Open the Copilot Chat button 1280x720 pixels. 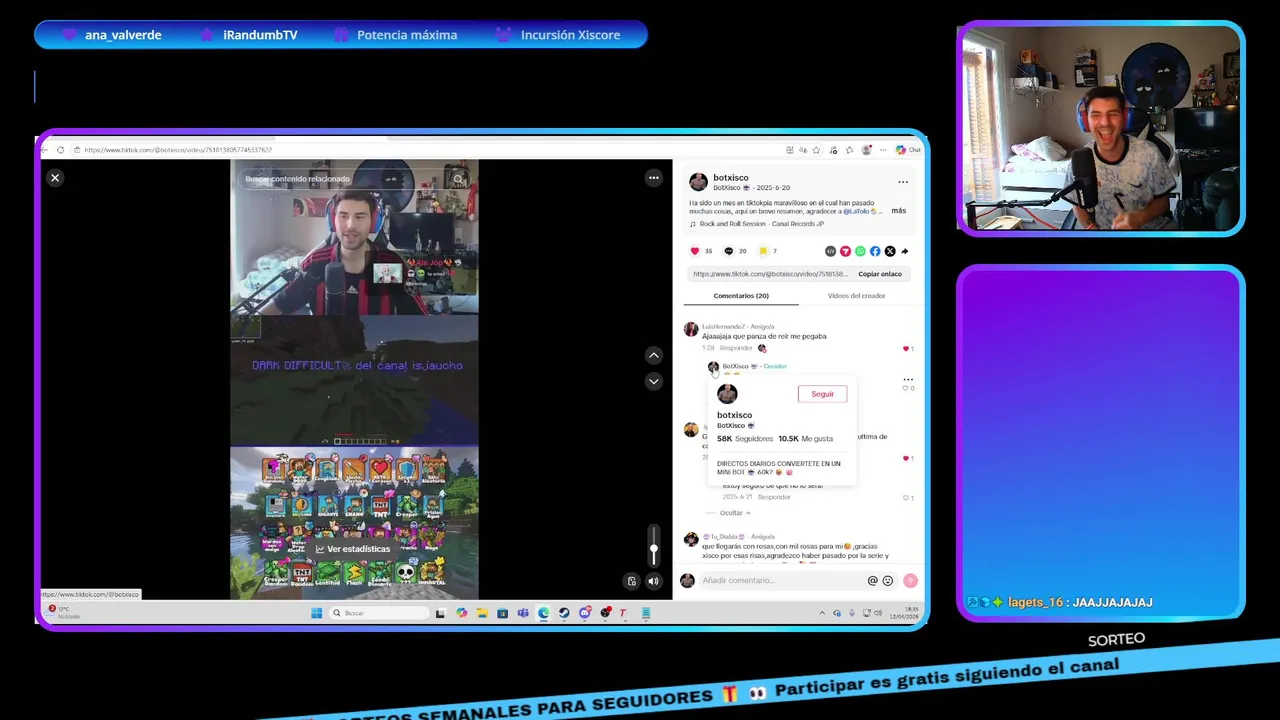click(x=908, y=150)
